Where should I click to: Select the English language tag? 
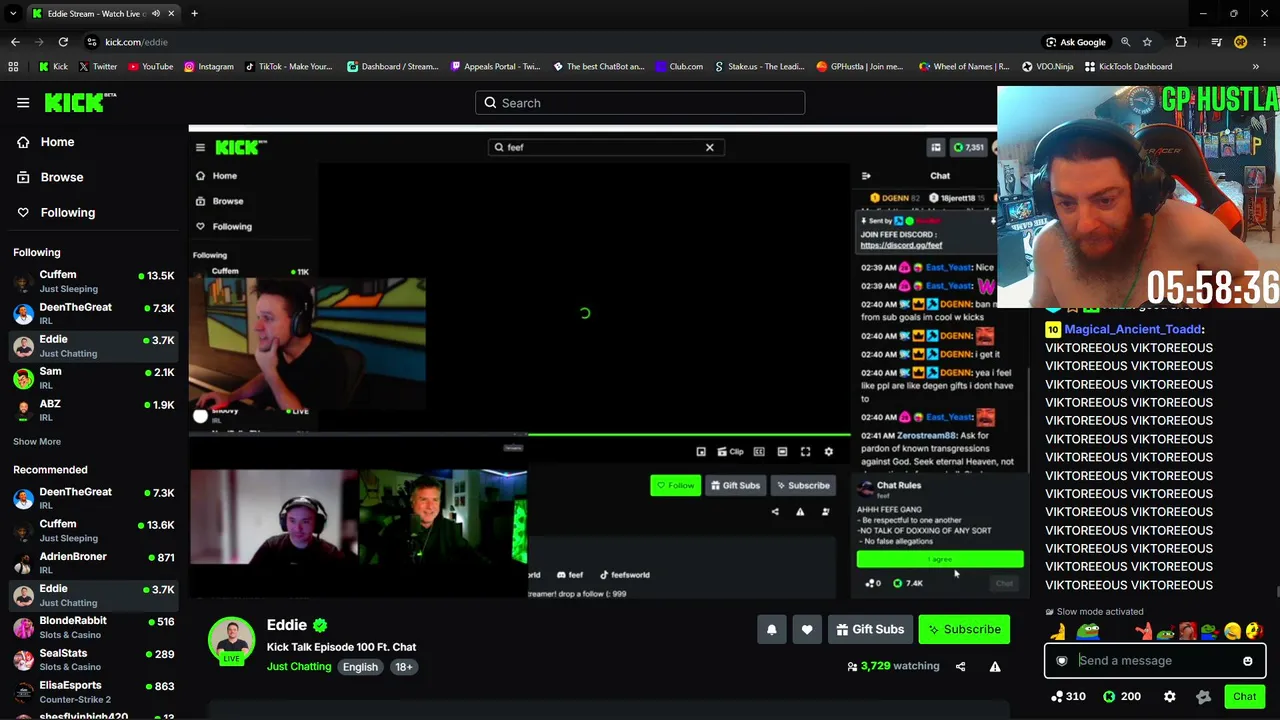(x=360, y=667)
